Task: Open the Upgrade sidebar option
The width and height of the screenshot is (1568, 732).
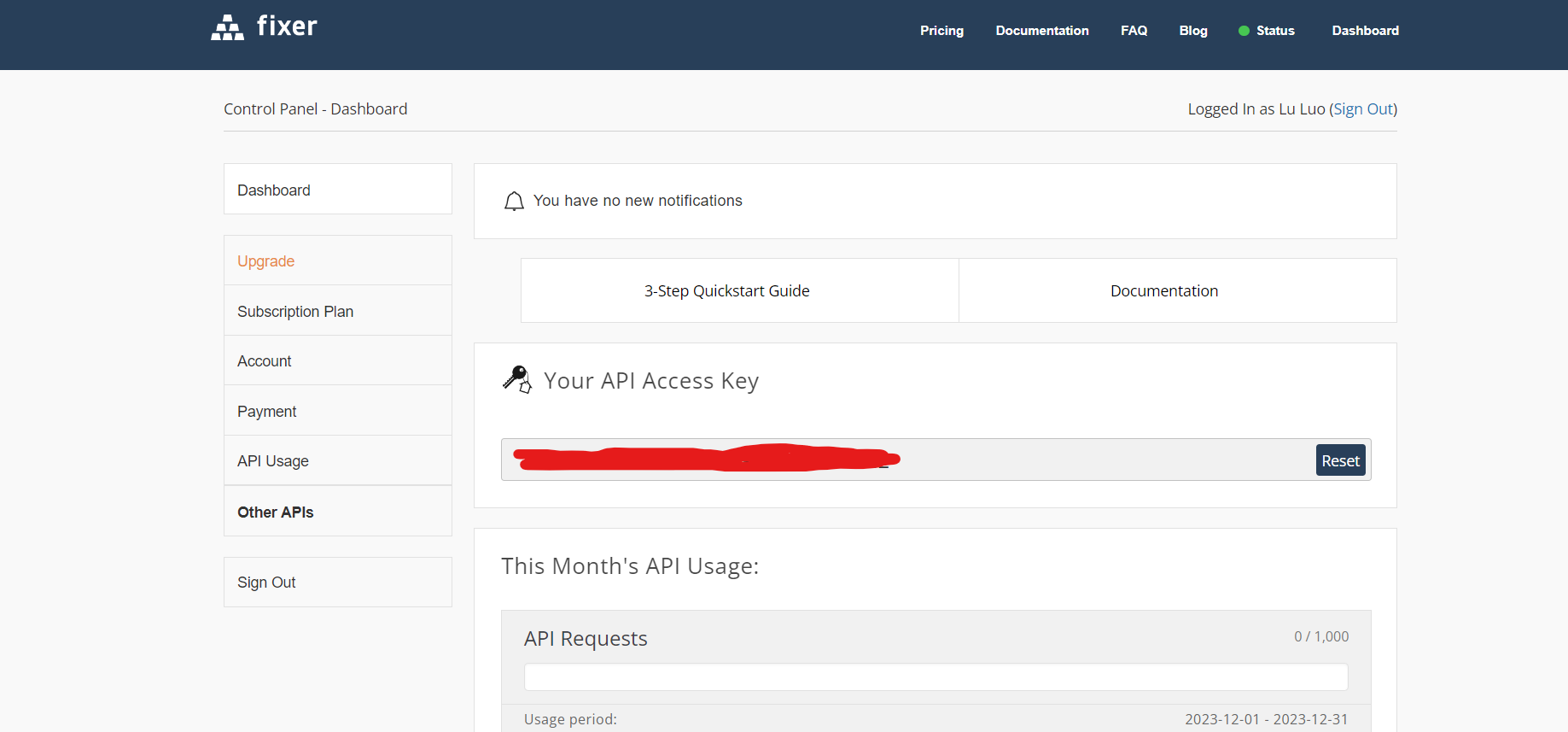Action: [x=265, y=261]
